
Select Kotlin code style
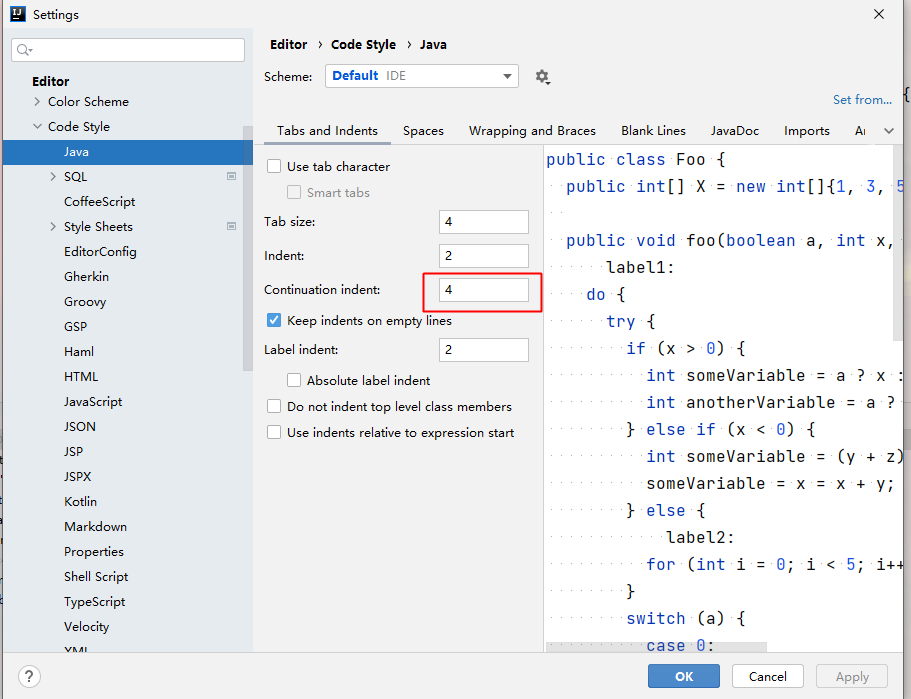tap(80, 501)
